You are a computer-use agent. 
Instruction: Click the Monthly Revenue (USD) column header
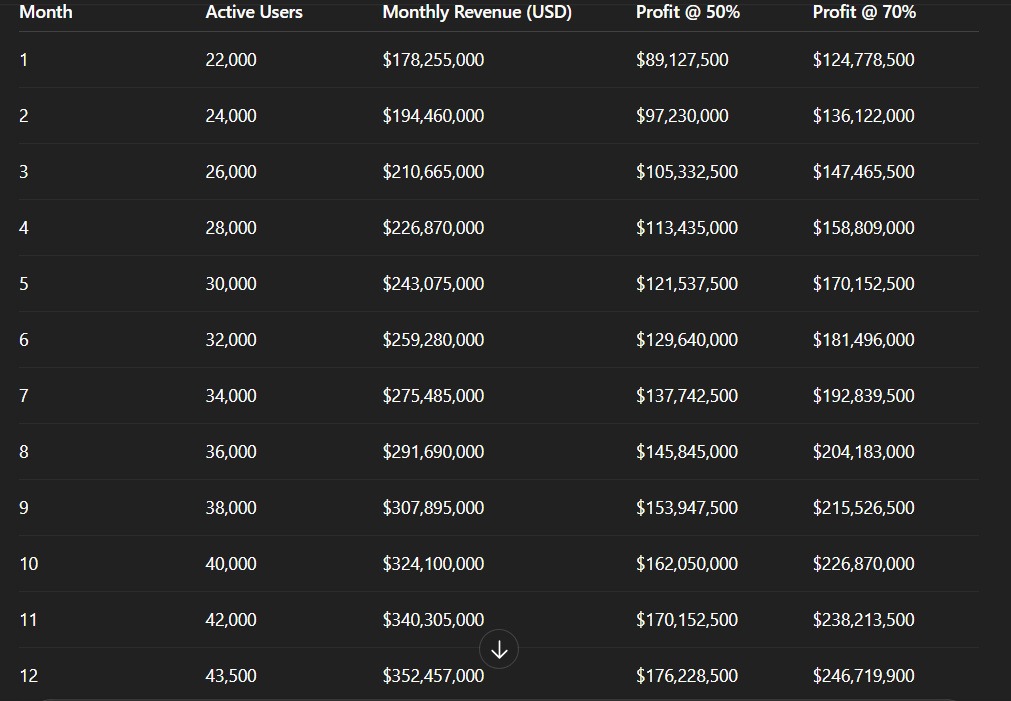point(477,12)
